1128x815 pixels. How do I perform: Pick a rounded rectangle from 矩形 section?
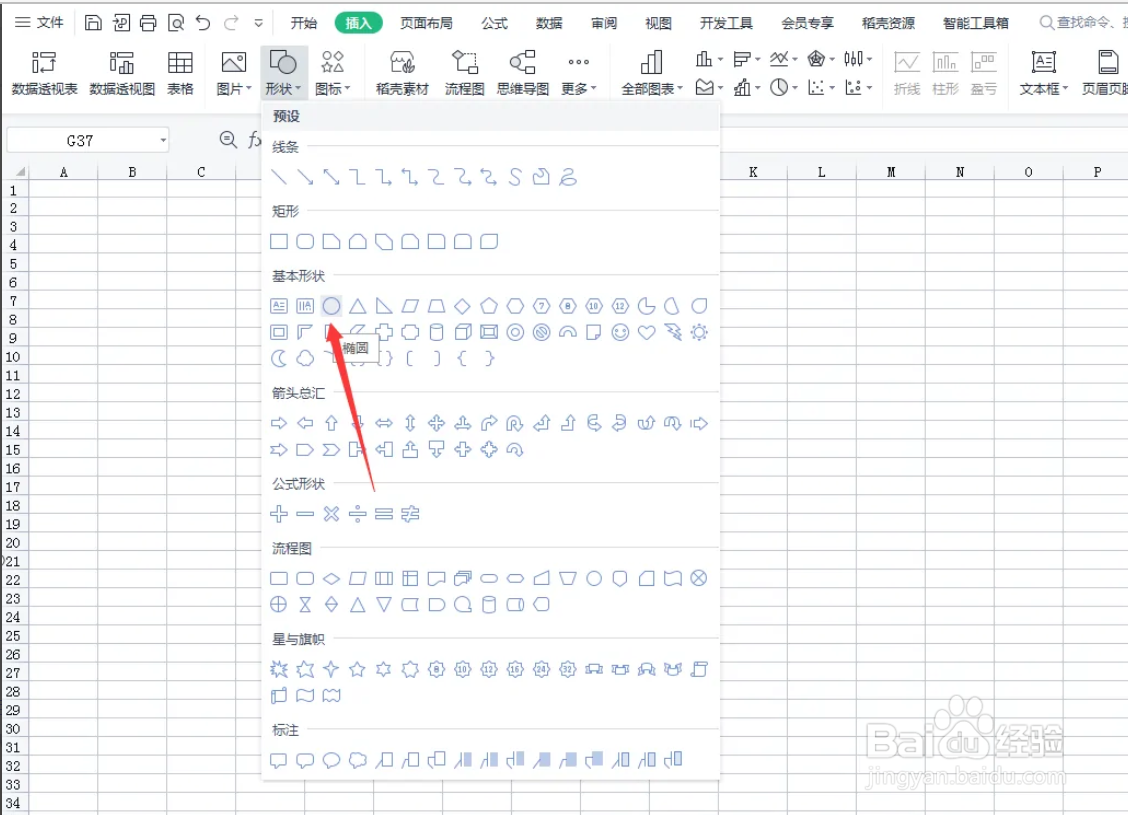pyautogui.click(x=305, y=241)
